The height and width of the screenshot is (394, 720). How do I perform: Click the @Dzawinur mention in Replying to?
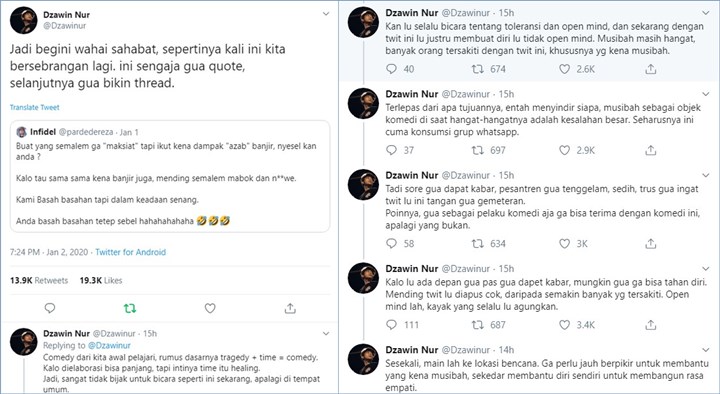tap(109, 345)
